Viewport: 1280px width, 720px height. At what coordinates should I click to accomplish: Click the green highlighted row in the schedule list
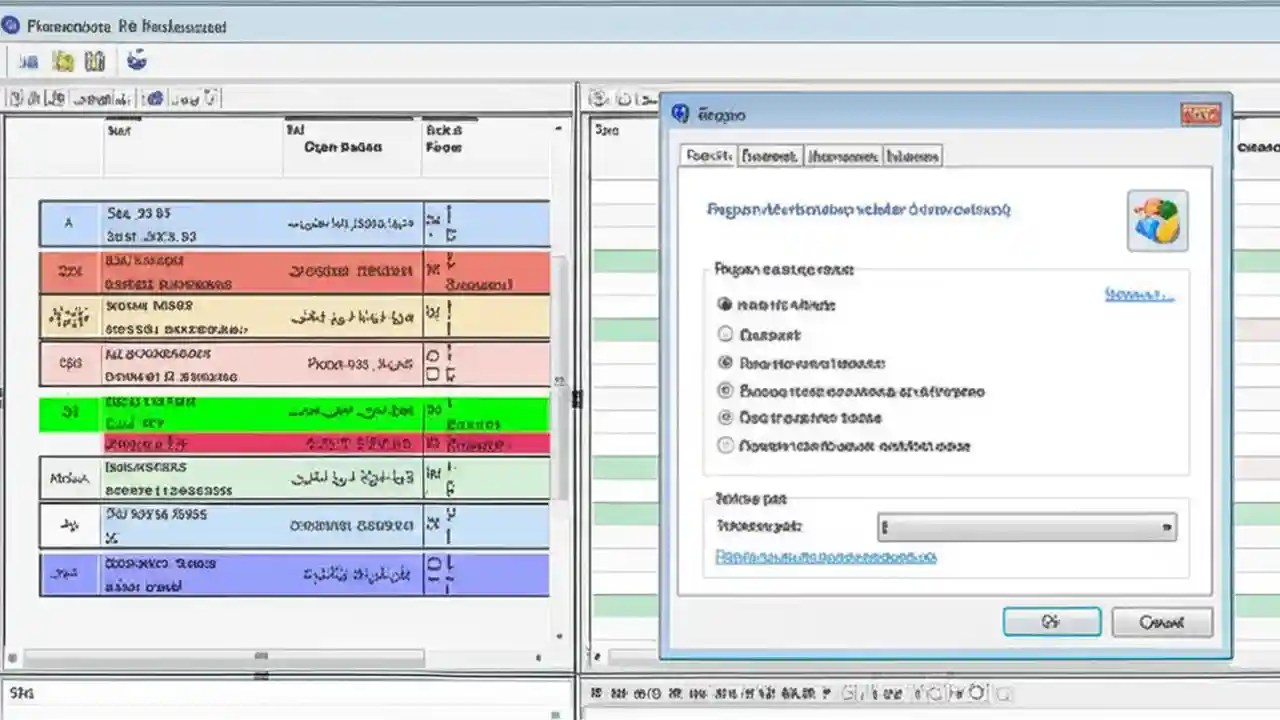pyautogui.click(x=290, y=414)
